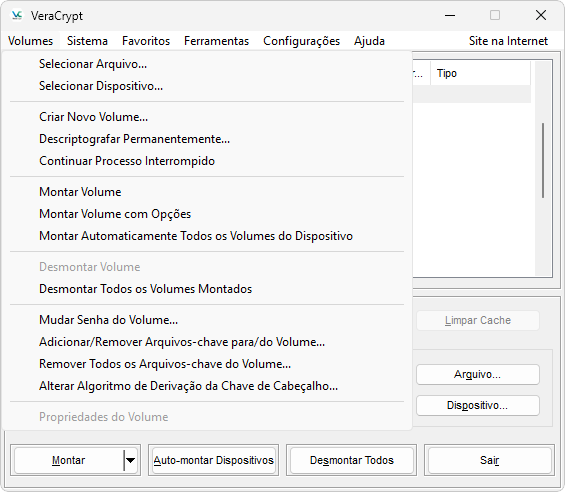Open the Ferramentas menu
The height and width of the screenshot is (492, 565).
tap(217, 41)
